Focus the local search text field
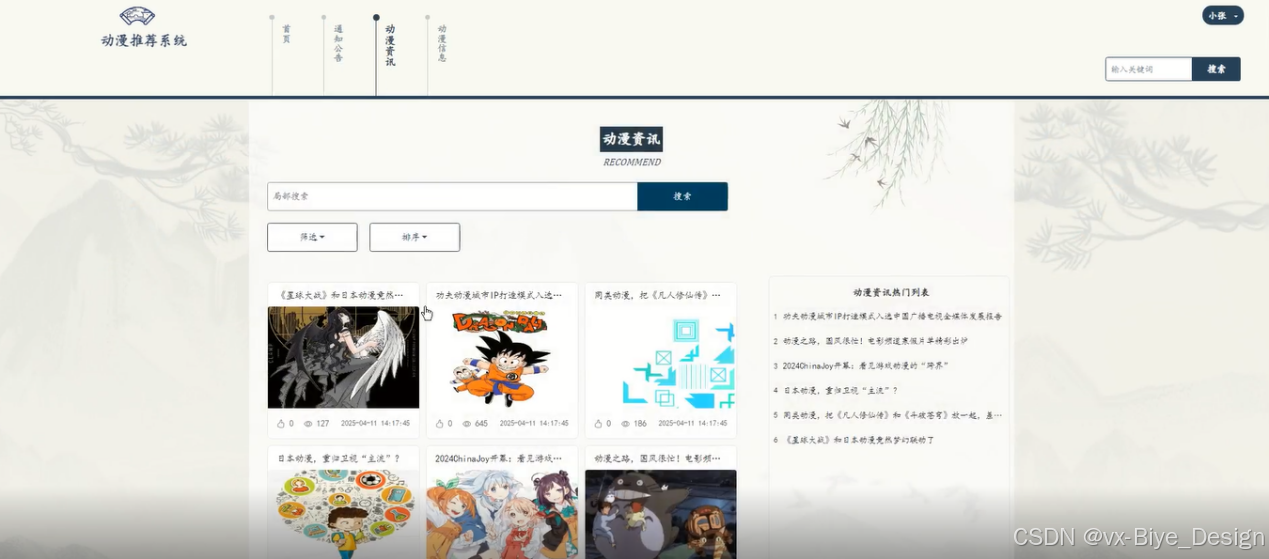1269x559 pixels. (452, 196)
